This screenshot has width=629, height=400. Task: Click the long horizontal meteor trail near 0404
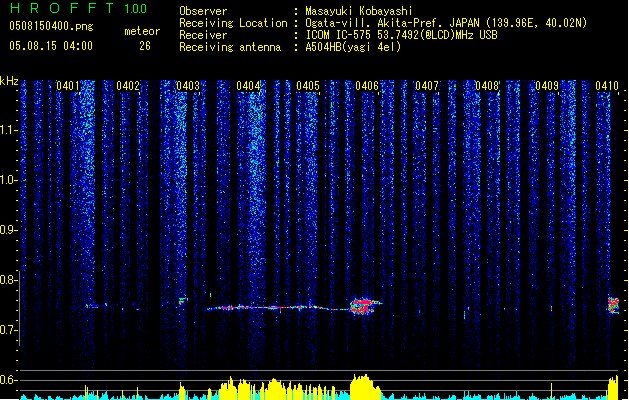pyautogui.click(x=279, y=308)
